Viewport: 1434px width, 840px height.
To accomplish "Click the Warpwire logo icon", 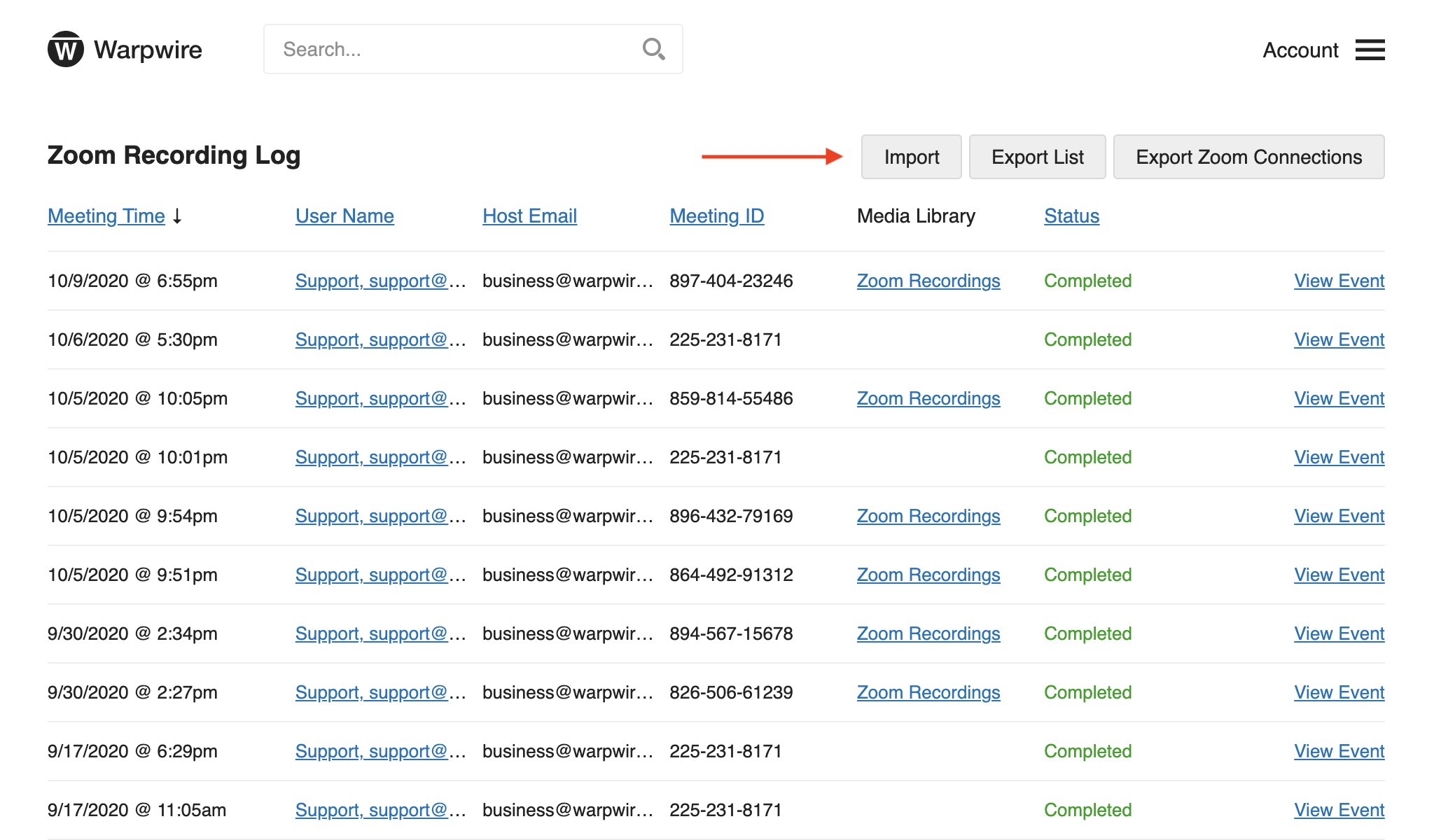I will click(x=65, y=50).
